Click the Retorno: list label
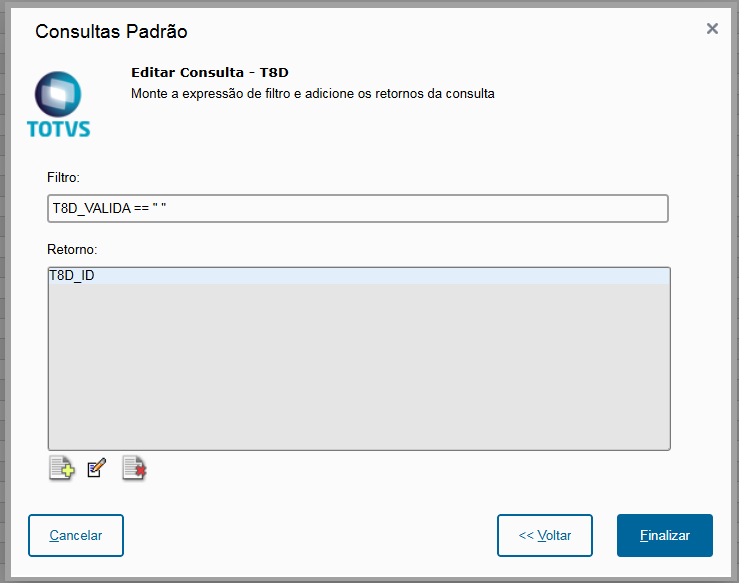Image resolution: width=739 pixels, height=583 pixels. (69, 248)
